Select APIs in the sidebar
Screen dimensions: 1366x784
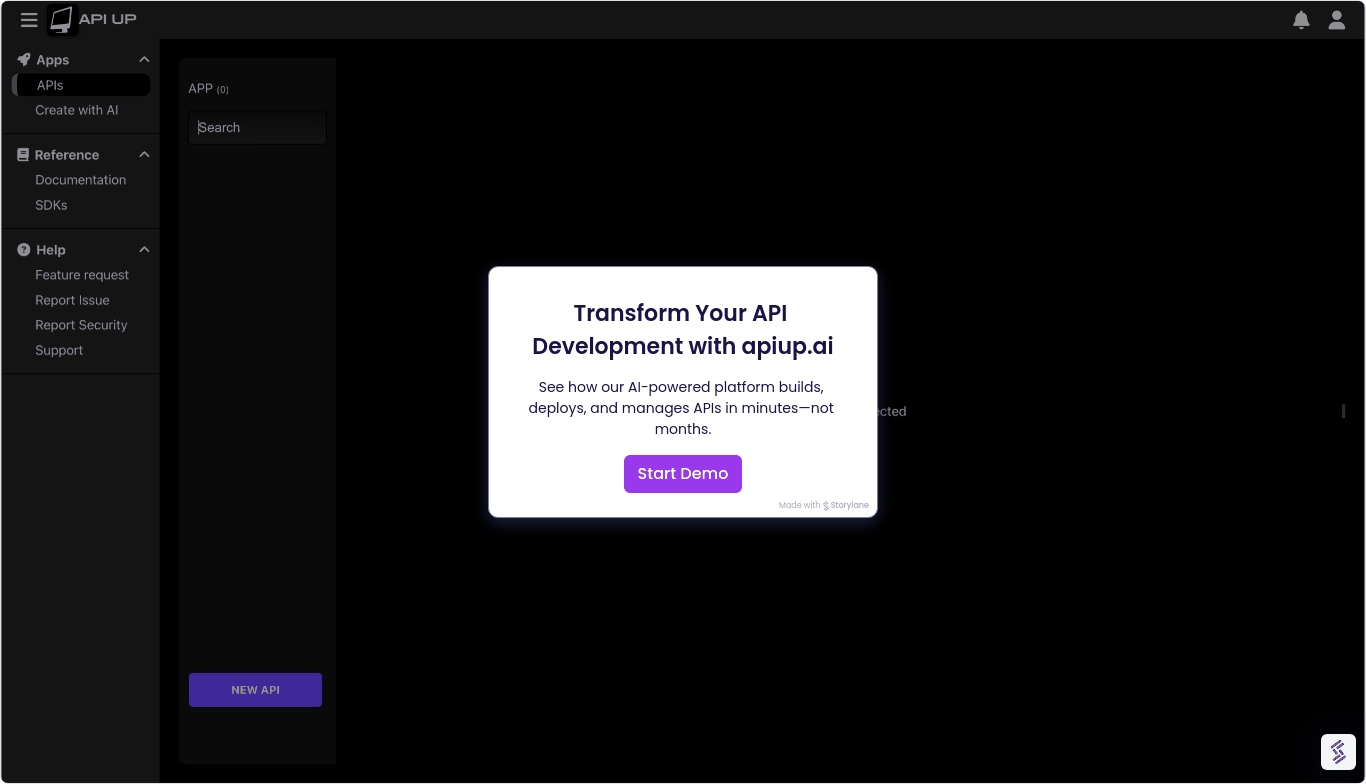point(50,85)
